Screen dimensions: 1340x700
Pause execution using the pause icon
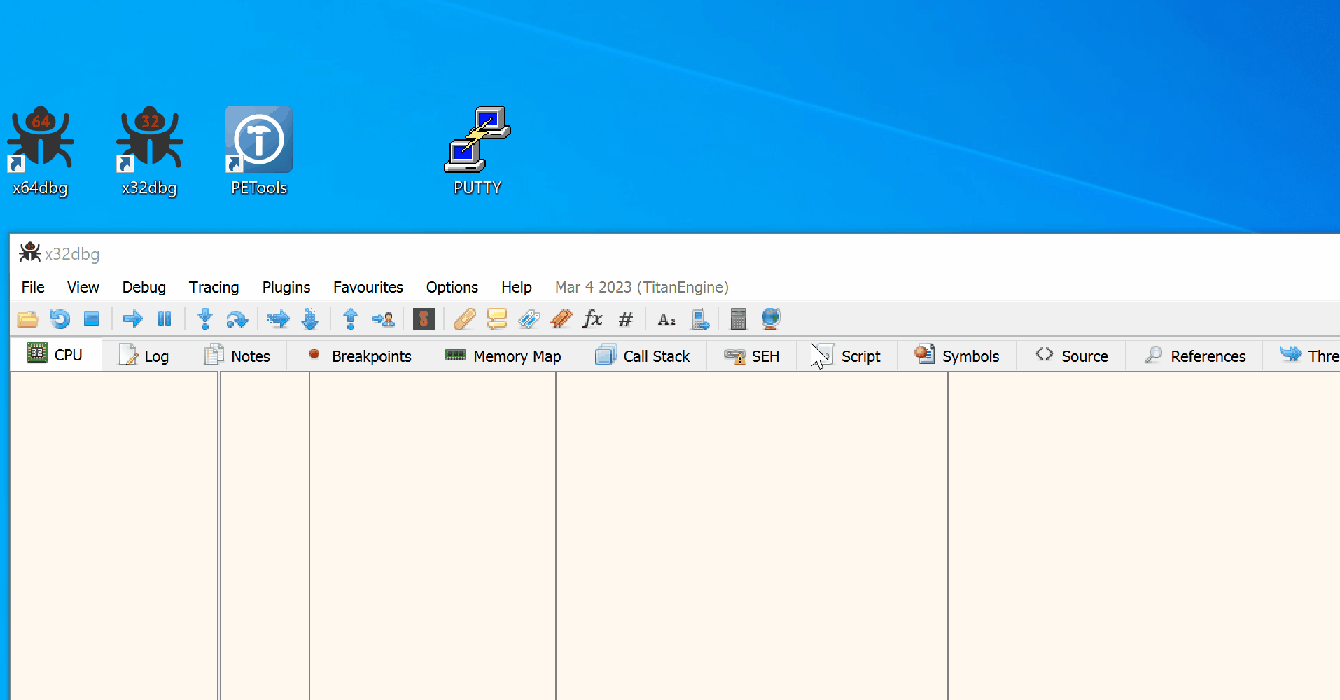point(164,319)
